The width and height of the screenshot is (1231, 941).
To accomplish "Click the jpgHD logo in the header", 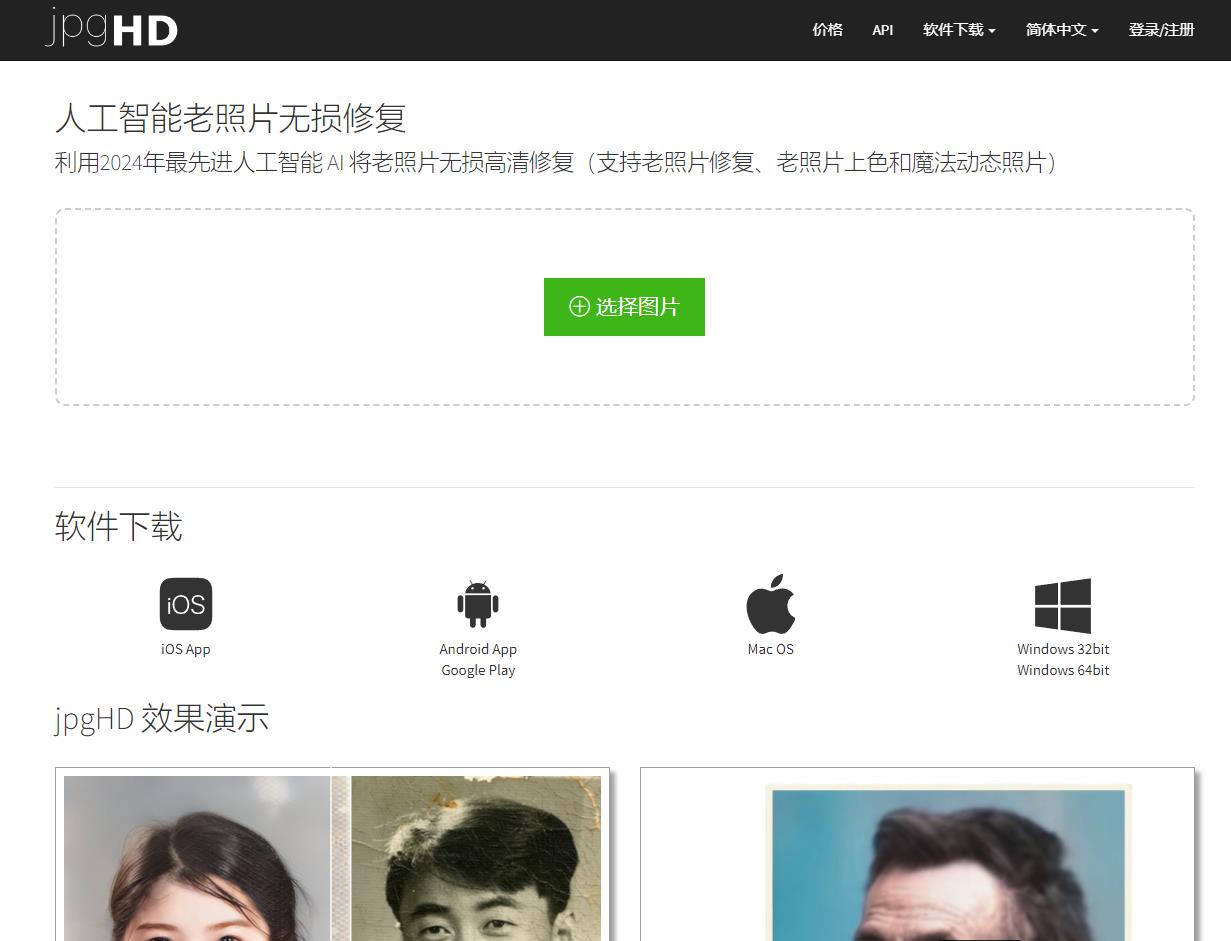I will coord(110,29).
